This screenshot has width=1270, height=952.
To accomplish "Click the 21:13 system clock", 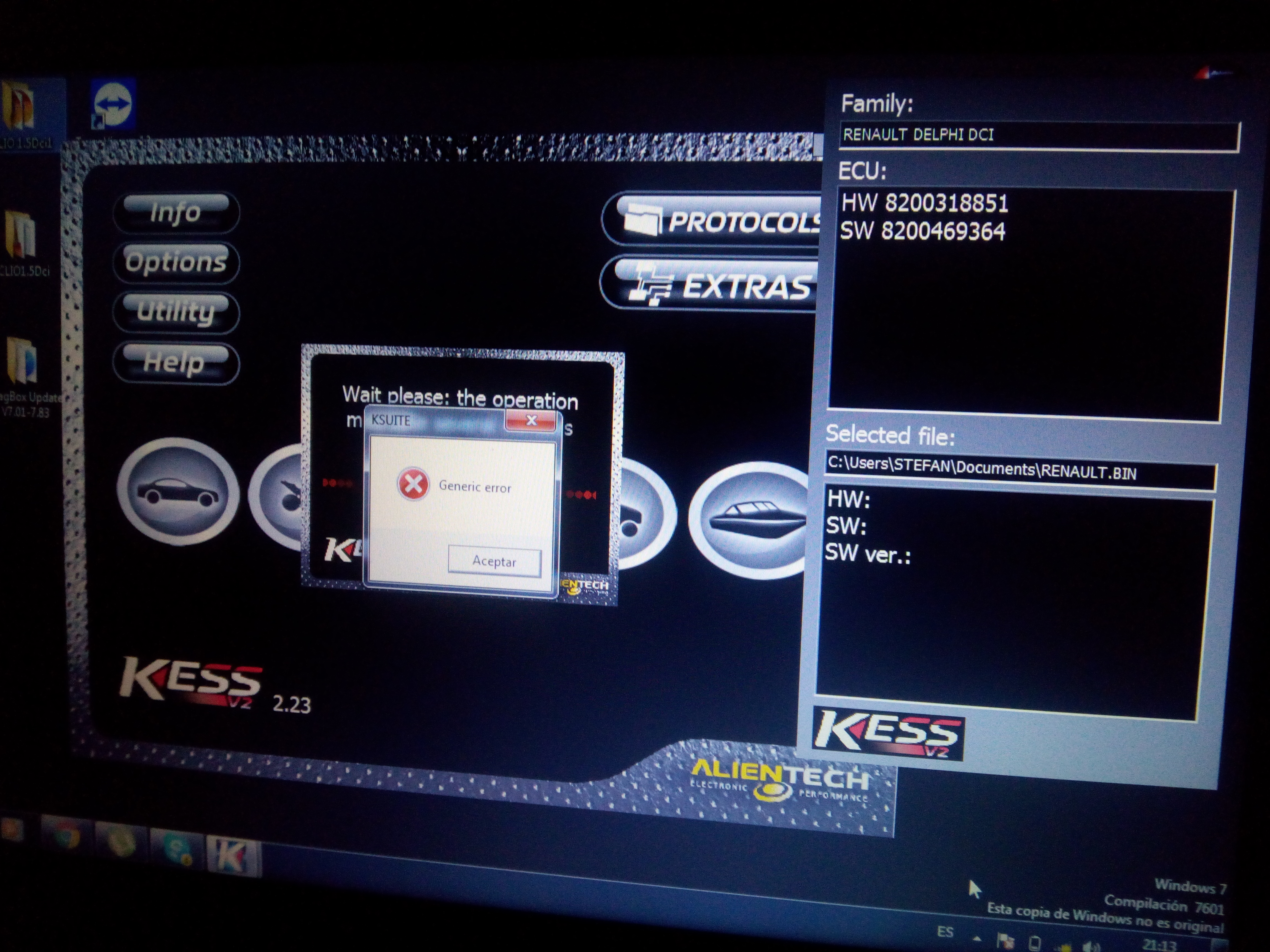I will (1160, 945).
